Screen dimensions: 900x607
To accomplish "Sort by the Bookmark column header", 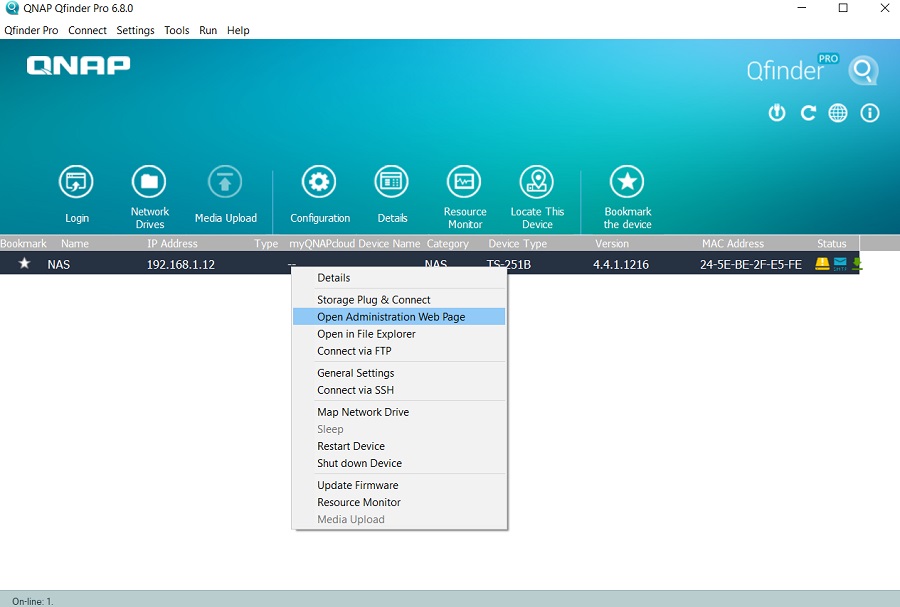I will click(x=24, y=243).
